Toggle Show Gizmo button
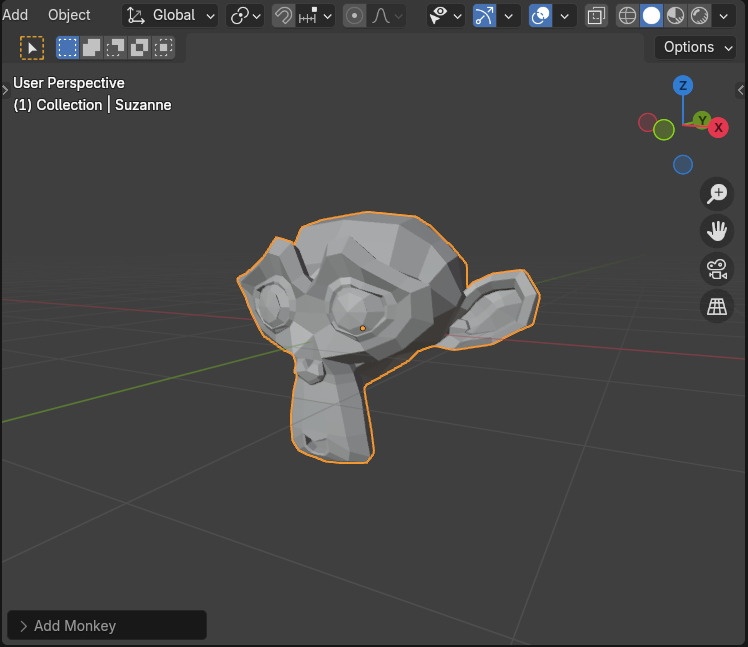Image resolution: width=748 pixels, height=647 pixels. [484, 16]
